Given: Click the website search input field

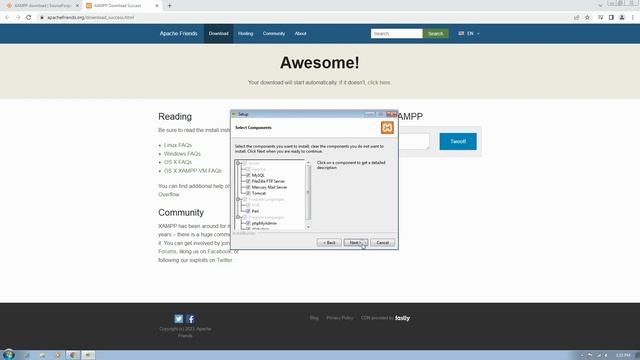Looking at the screenshot, I should 396,33.
